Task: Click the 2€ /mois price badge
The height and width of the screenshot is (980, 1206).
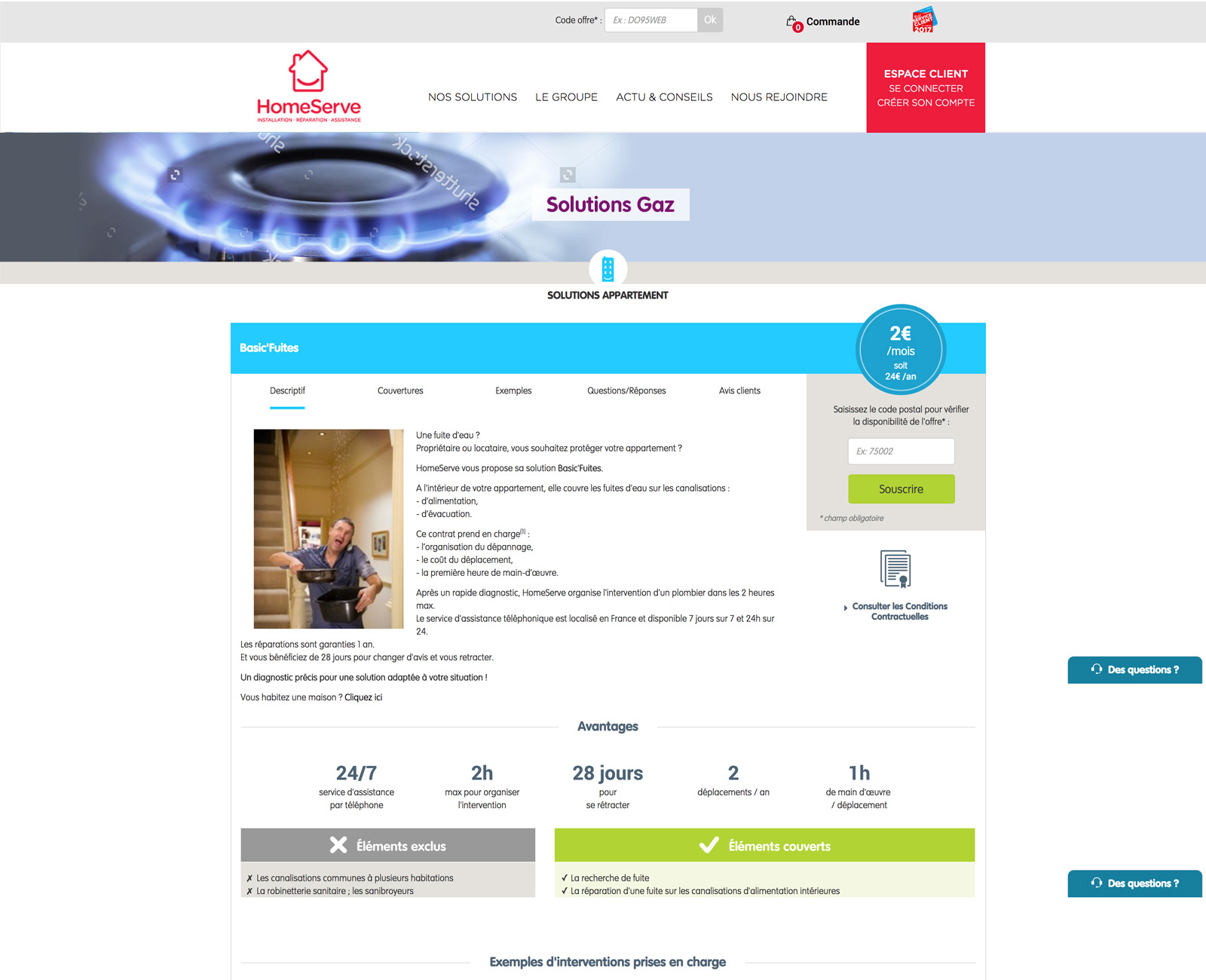Action: (901, 350)
